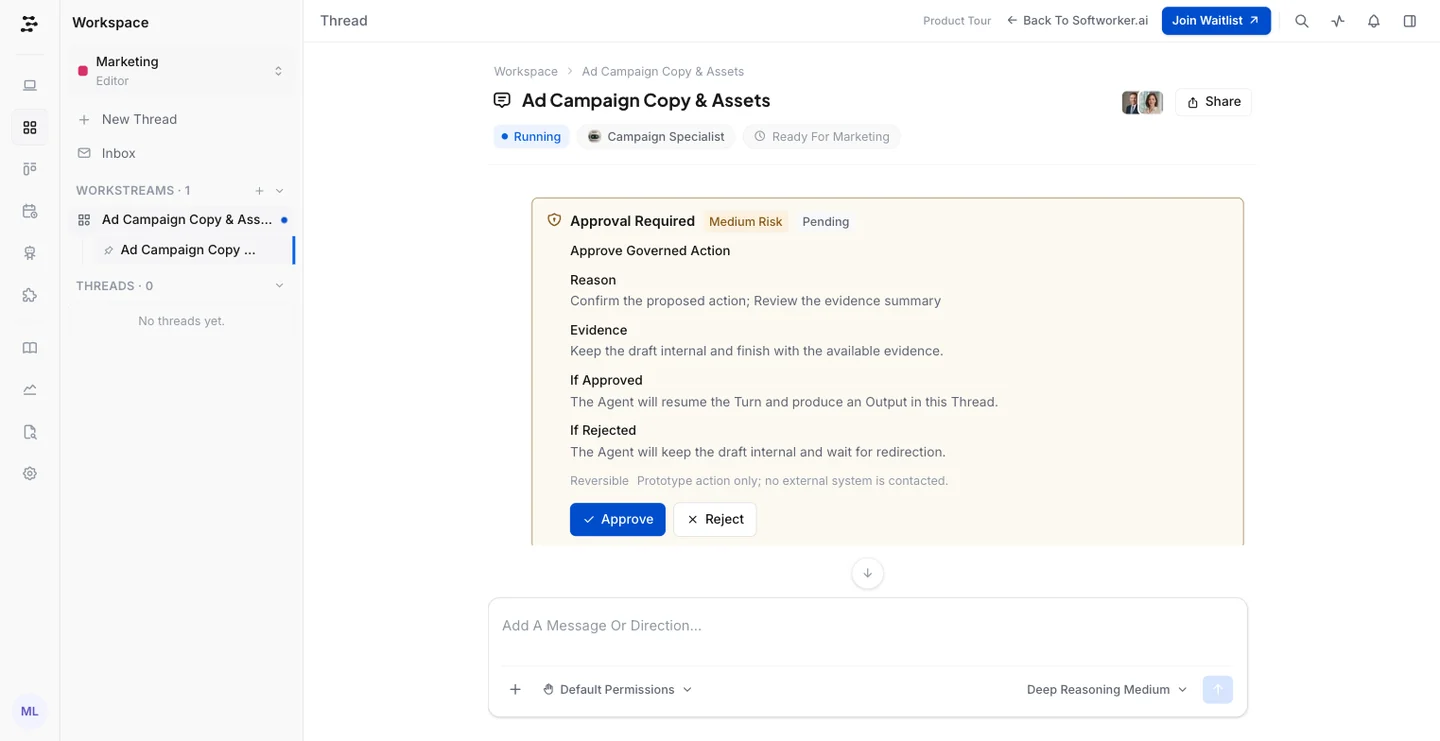Viewport: 1440px width, 741px height.
Task: Approve the governed action
Action: pyautogui.click(x=617, y=520)
